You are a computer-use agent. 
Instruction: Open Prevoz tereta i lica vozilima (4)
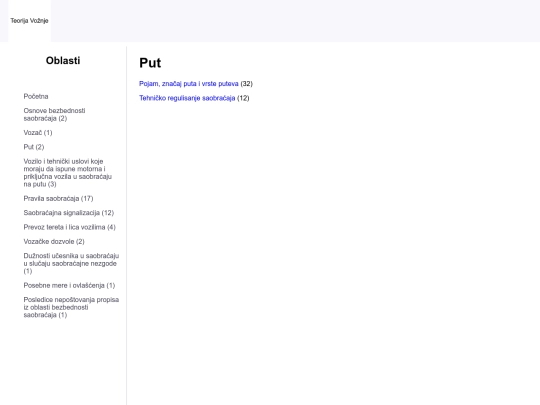[x=70, y=227]
